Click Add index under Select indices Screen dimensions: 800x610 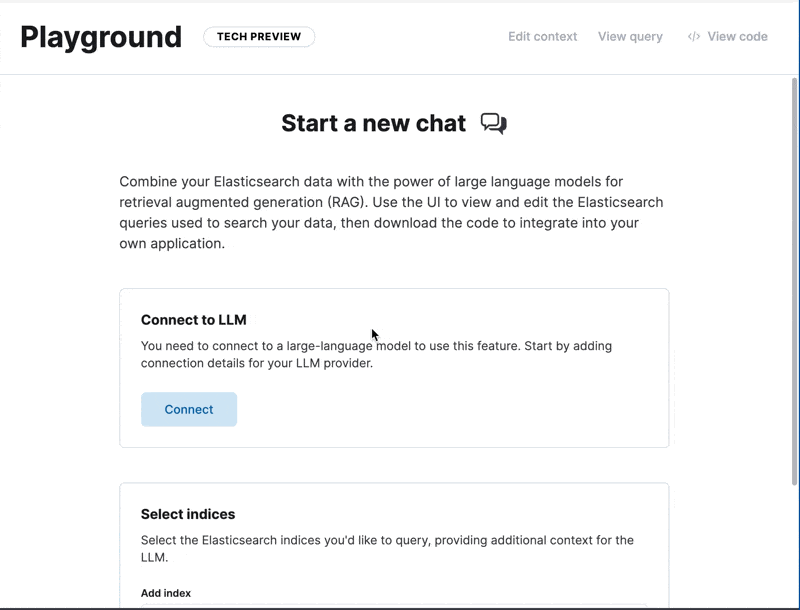pyautogui.click(x=164, y=592)
